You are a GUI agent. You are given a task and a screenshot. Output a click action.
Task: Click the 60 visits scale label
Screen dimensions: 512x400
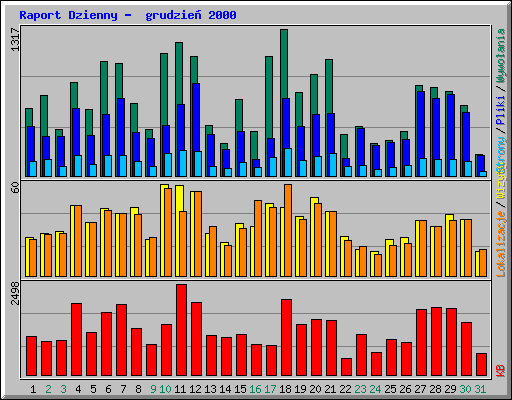coord(15,188)
